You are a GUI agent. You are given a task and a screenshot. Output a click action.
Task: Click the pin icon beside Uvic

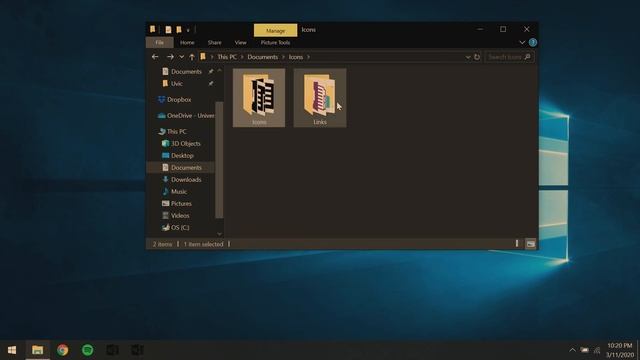tap(211, 83)
